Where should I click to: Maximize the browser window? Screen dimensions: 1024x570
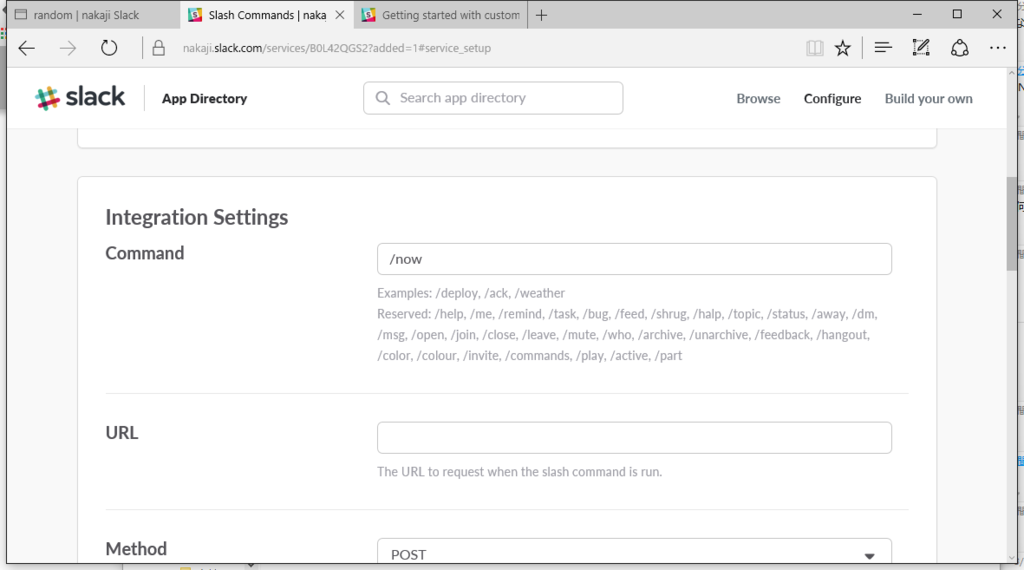[x=957, y=14]
